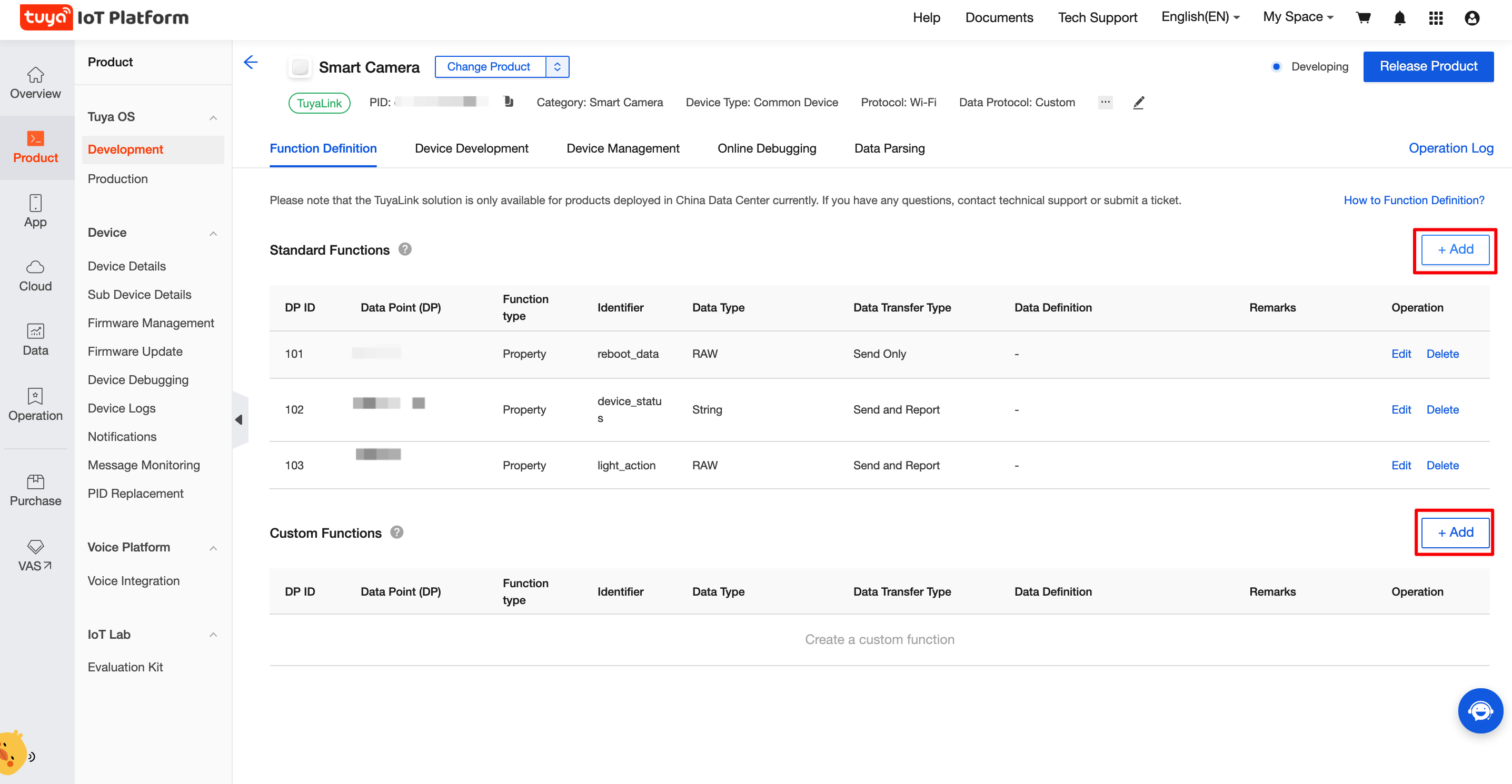Collapse the Device section
Screen dimensions: 1512x784
click(x=213, y=234)
